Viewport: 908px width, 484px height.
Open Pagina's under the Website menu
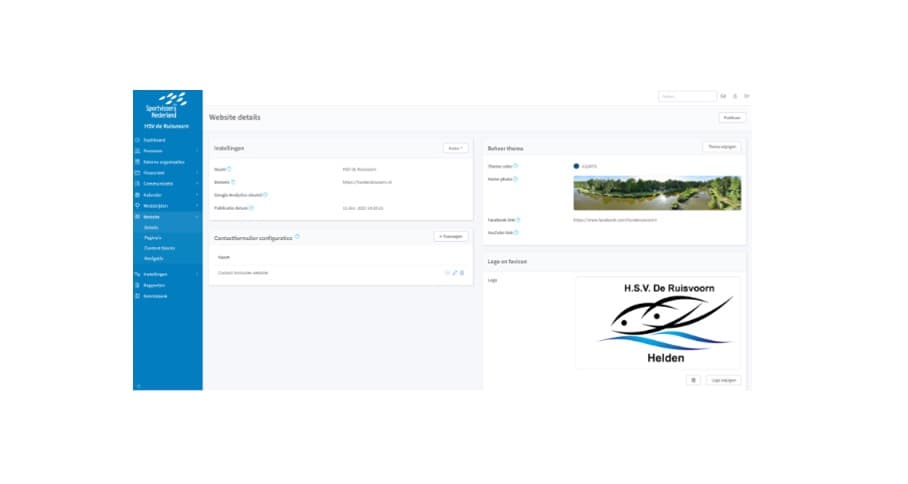coord(153,238)
